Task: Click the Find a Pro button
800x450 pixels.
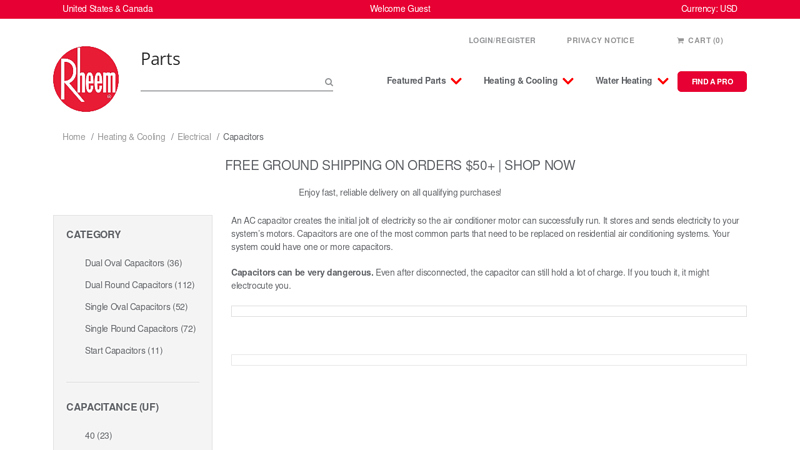Action: tap(712, 82)
